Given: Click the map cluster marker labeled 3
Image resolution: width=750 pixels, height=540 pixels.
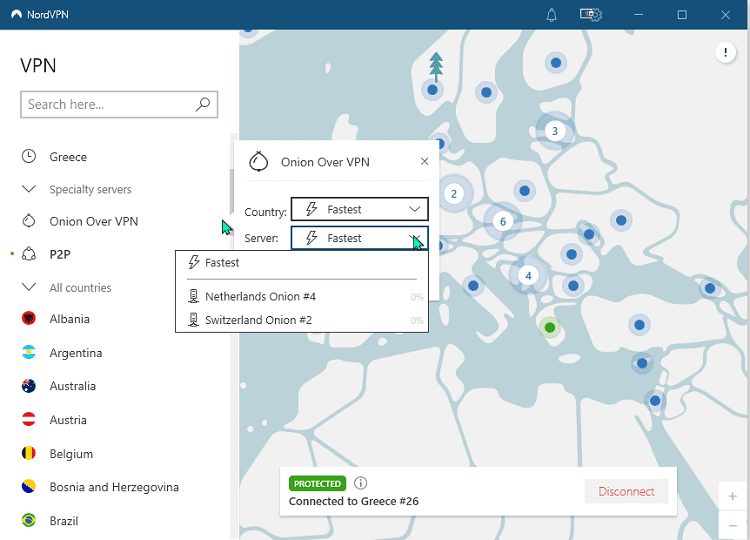Looking at the screenshot, I should pos(554,131).
